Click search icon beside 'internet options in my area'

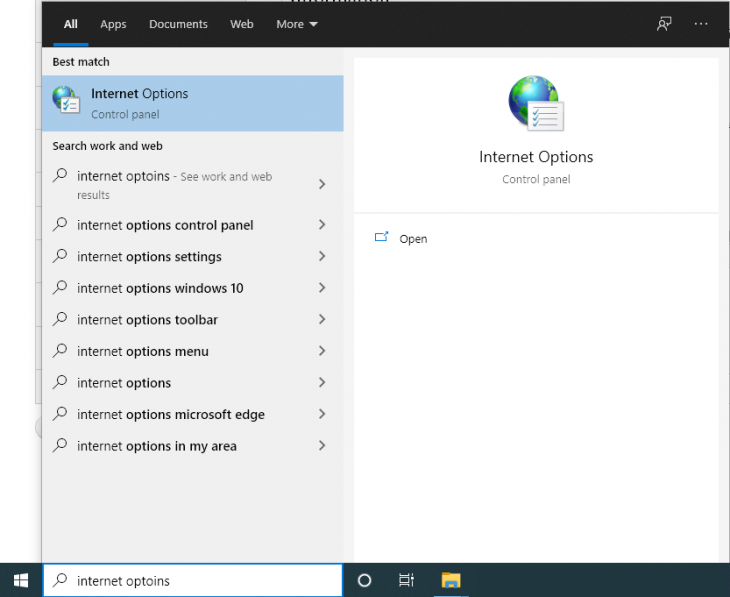pyautogui.click(x=60, y=445)
